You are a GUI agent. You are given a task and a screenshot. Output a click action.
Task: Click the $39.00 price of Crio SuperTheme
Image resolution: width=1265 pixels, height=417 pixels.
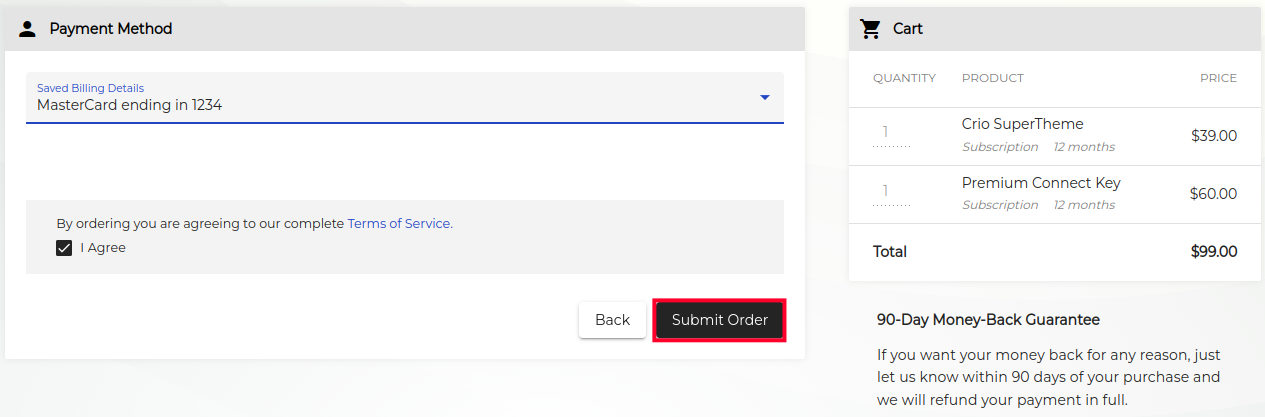[1213, 136]
